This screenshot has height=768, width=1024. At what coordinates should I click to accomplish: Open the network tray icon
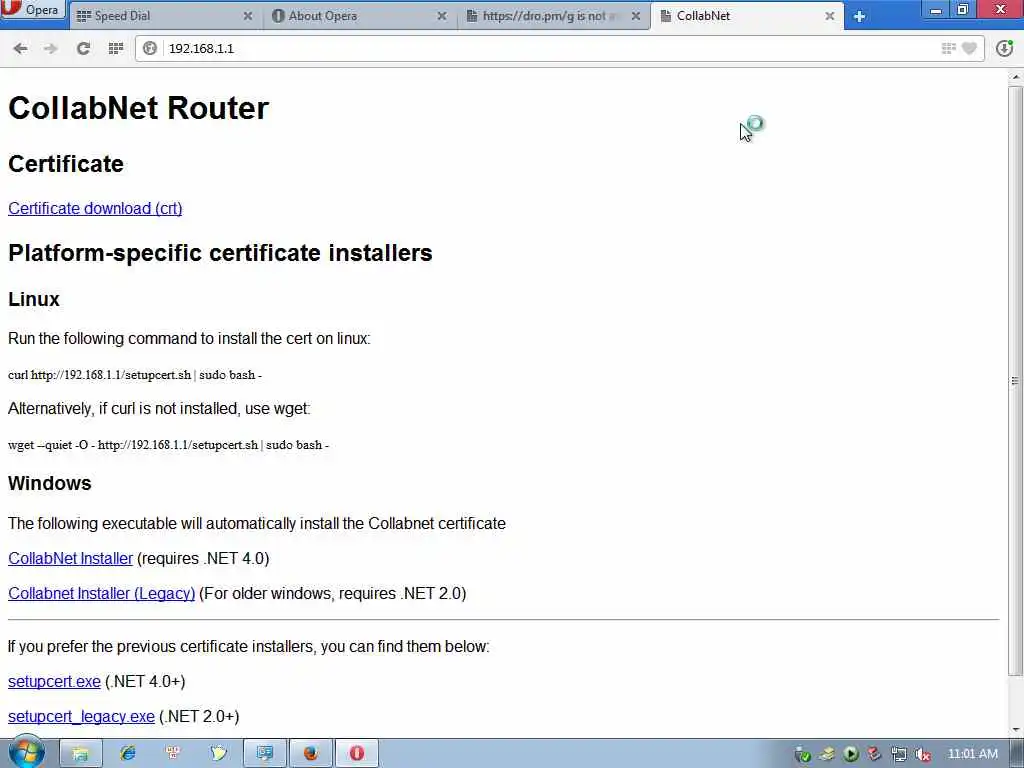[x=899, y=754]
